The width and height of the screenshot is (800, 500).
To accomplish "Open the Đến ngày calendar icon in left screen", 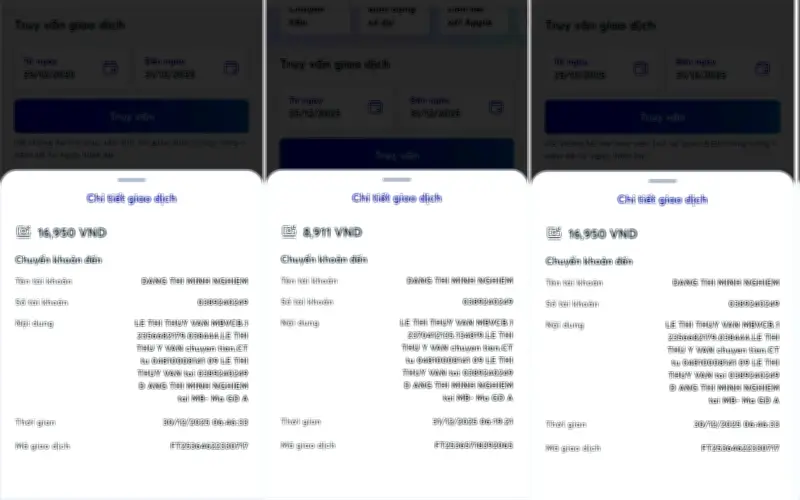I will (231, 68).
